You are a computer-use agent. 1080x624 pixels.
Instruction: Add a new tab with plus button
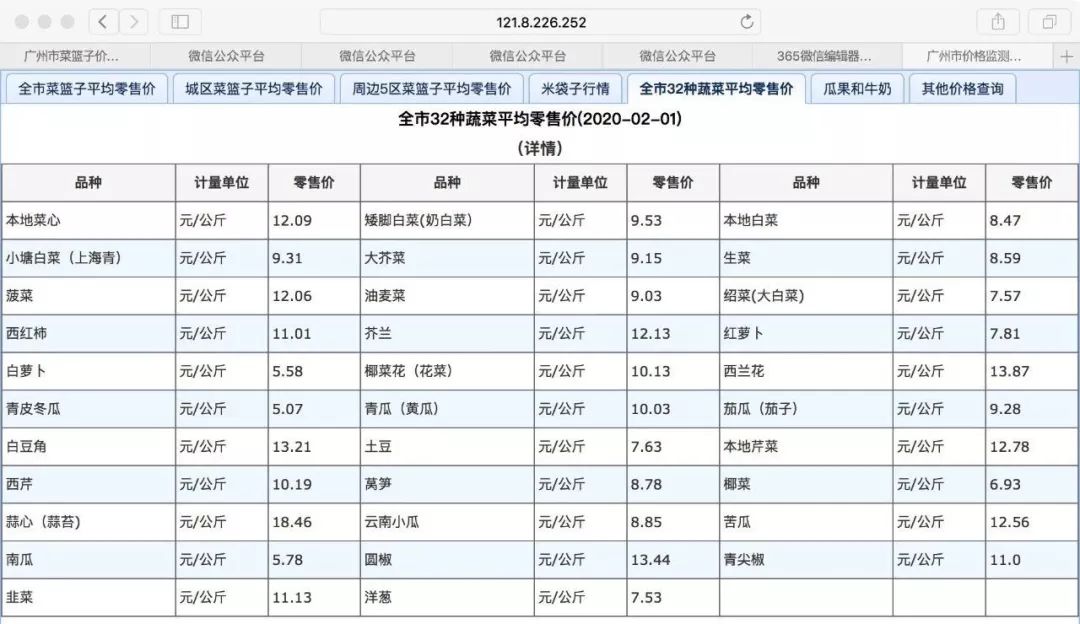1066,56
